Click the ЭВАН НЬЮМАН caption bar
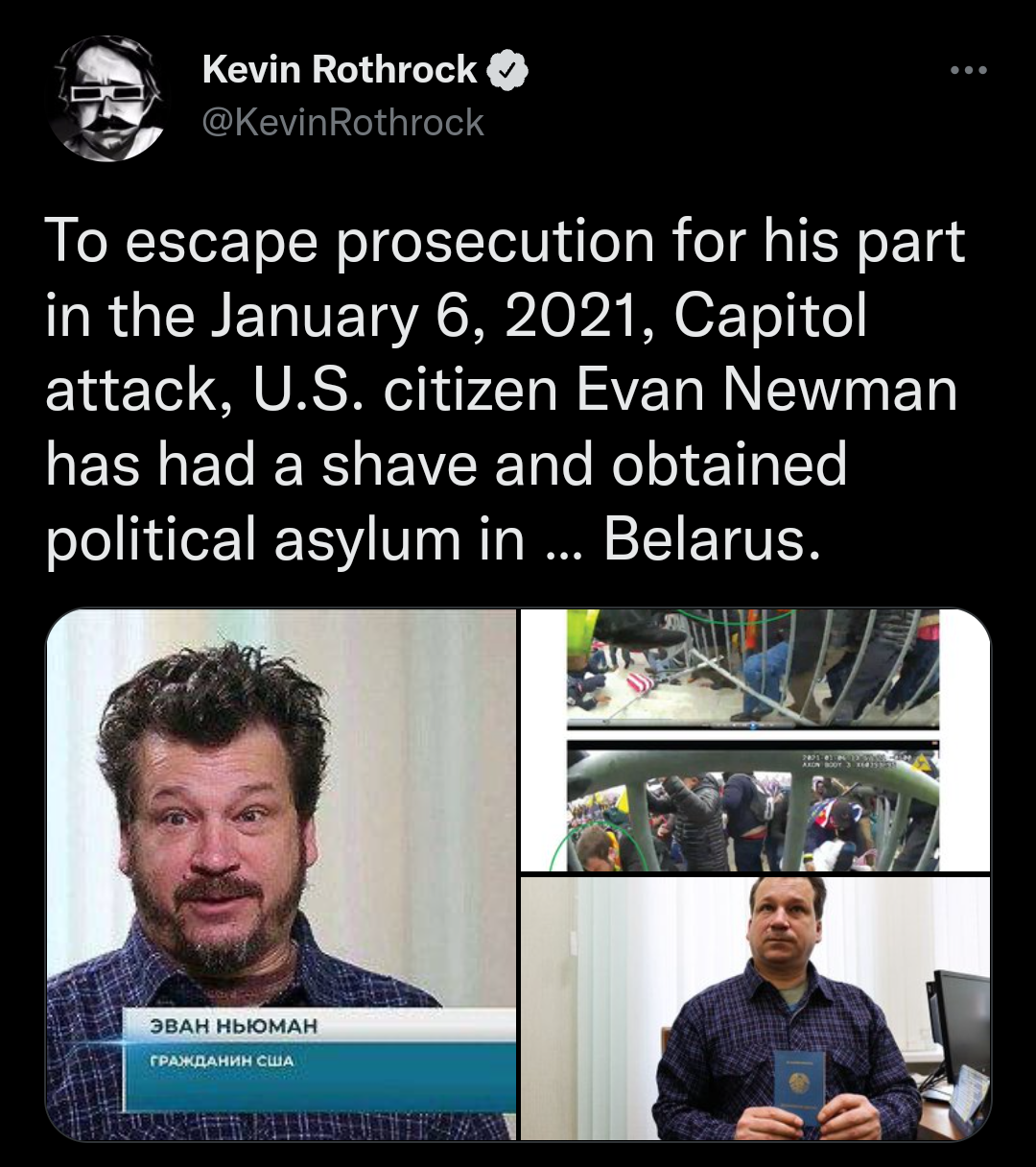The width and height of the screenshot is (1036, 1167). click(318, 1026)
